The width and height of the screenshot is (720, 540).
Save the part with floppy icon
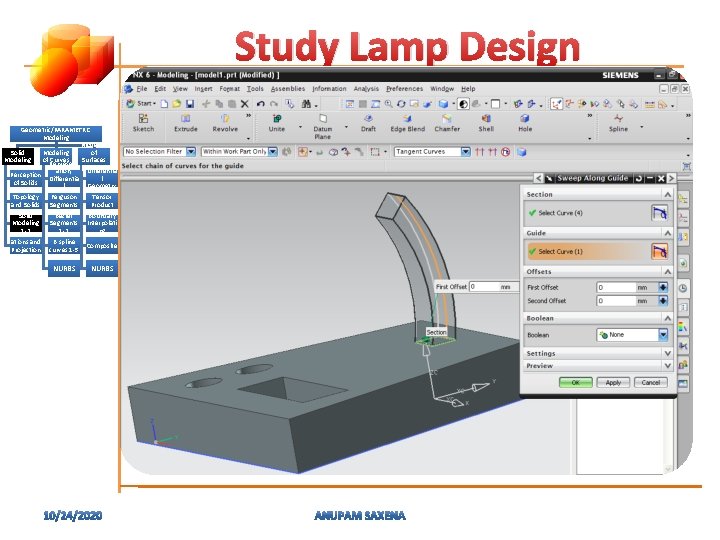pos(190,104)
